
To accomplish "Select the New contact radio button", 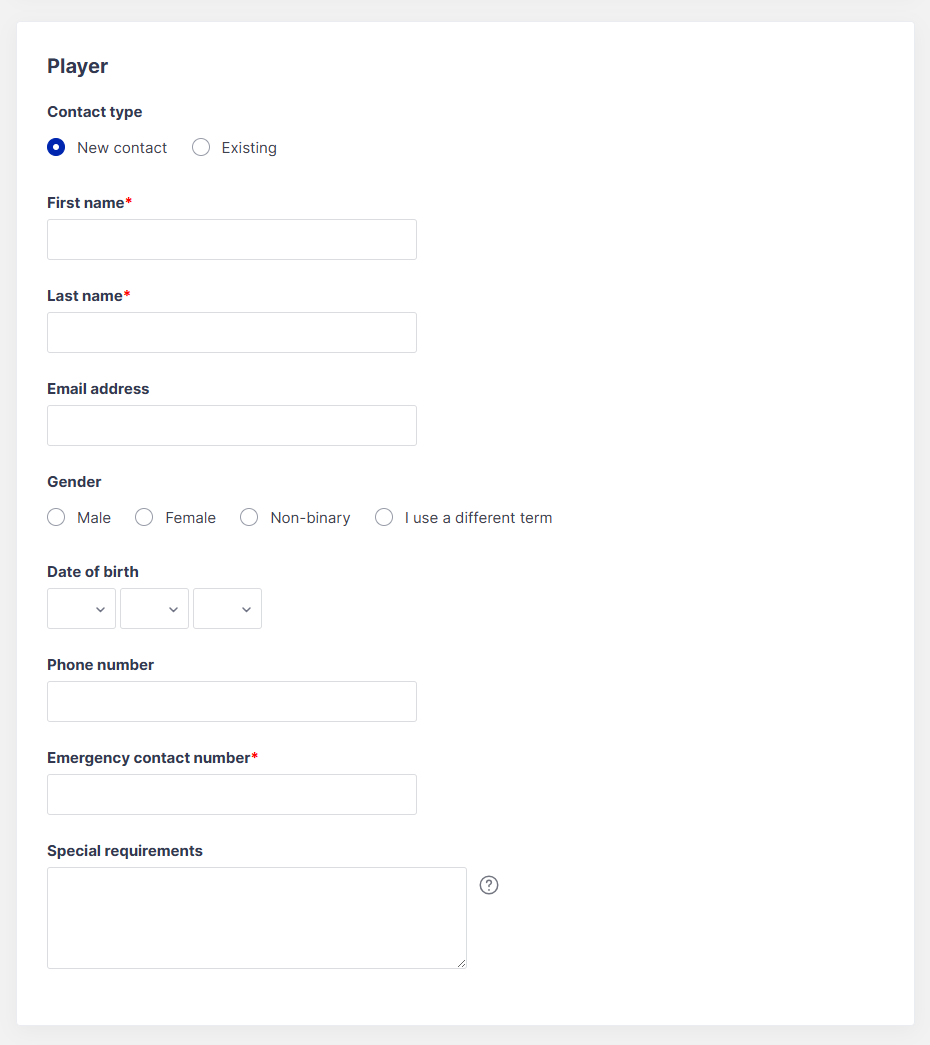I will (x=57, y=147).
